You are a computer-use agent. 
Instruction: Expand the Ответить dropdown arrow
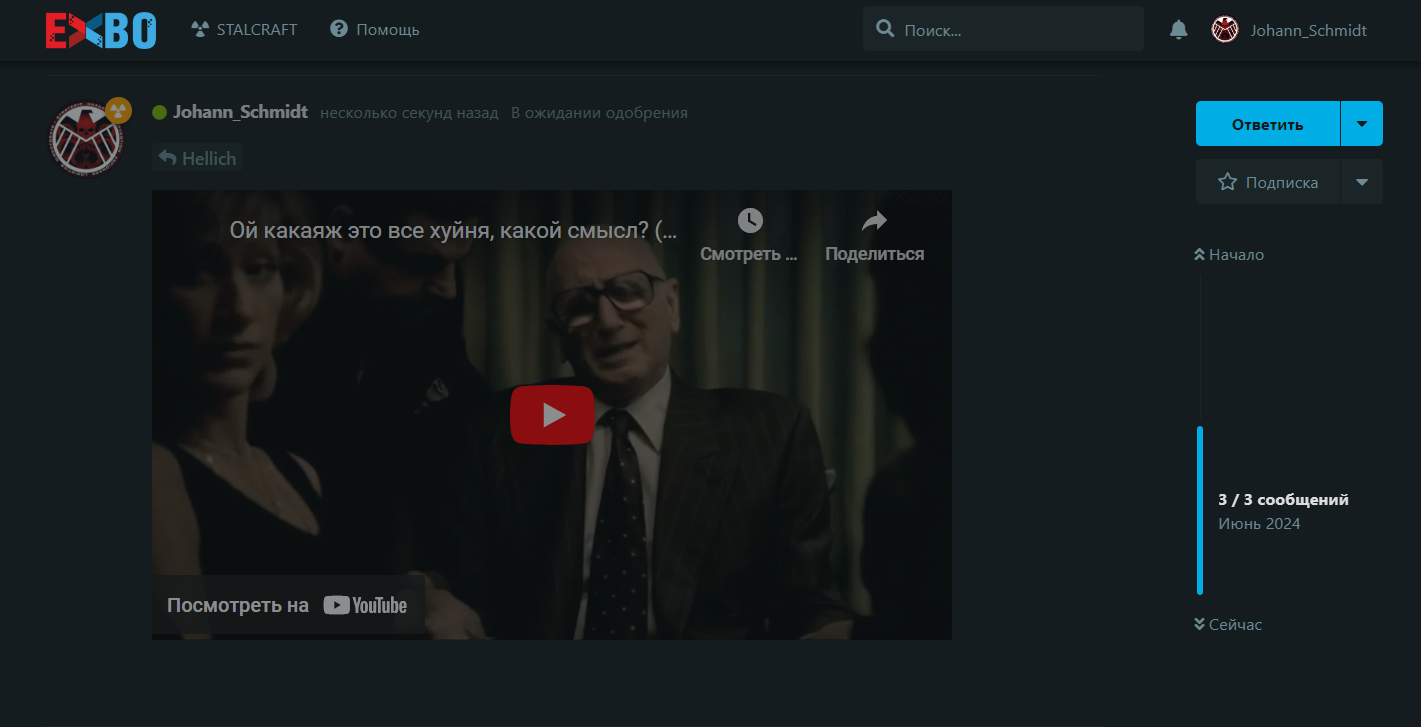1362,124
